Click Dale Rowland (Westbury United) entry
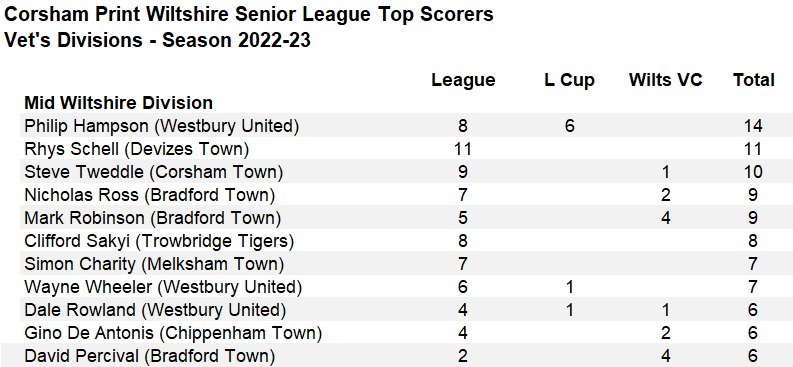 pyautogui.click(x=155, y=309)
